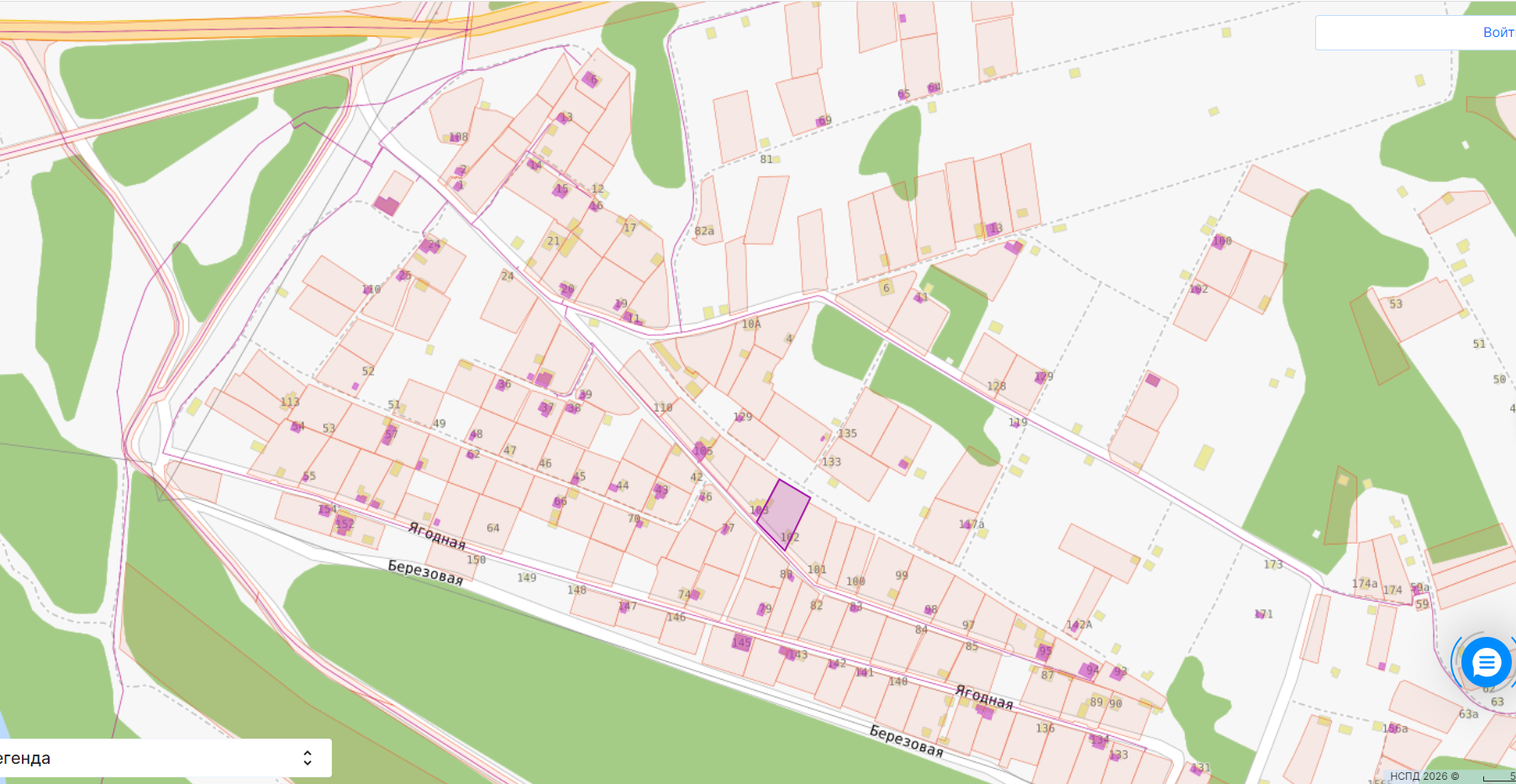Click Ягодная street label near parcel 150
The width and height of the screenshot is (1516, 784).
[x=436, y=535]
